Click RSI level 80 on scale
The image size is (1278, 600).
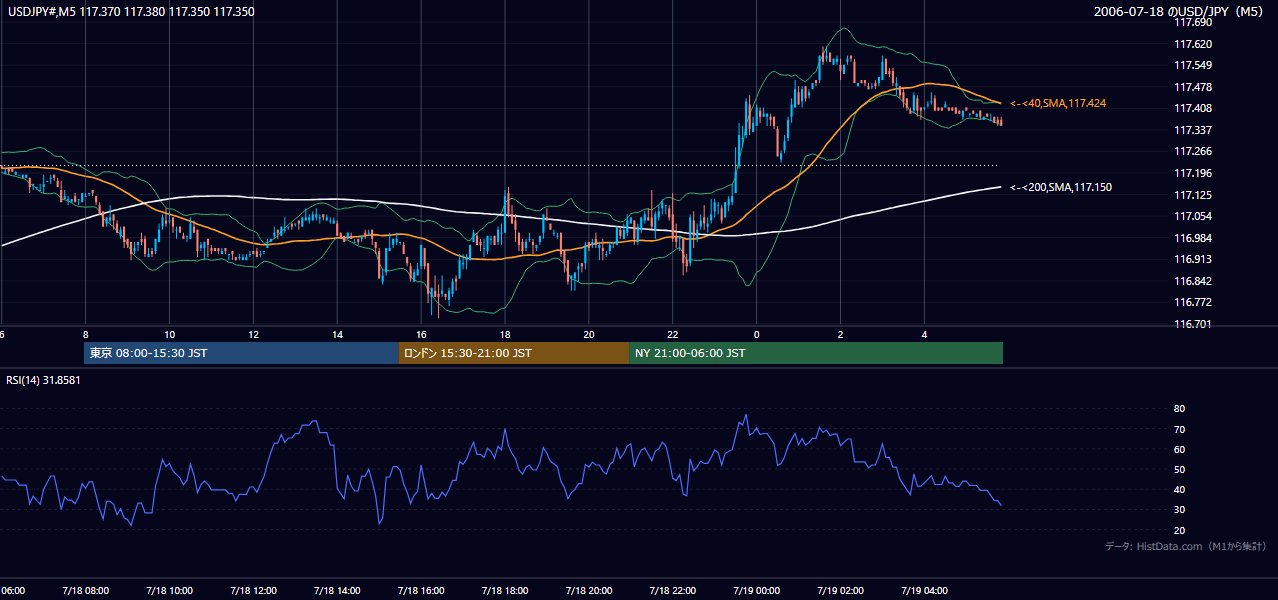1179,409
